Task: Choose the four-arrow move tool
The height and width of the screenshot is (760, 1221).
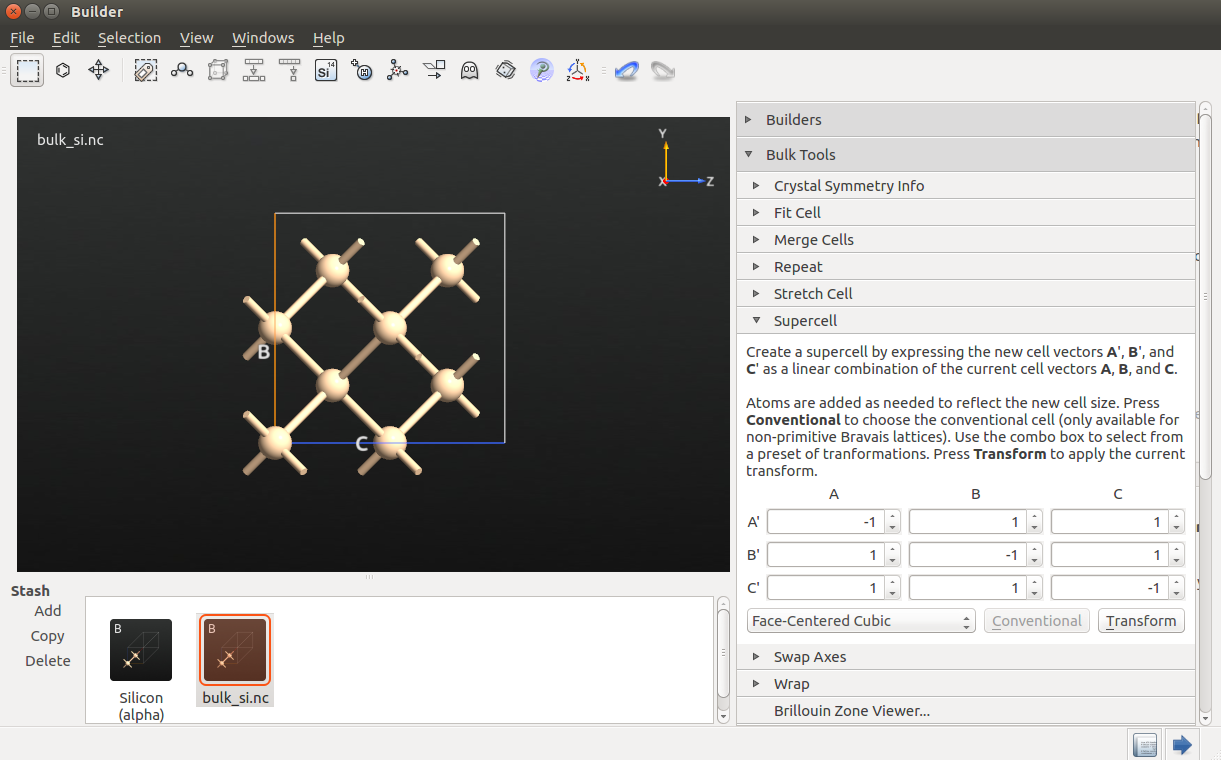Action: 98,71
